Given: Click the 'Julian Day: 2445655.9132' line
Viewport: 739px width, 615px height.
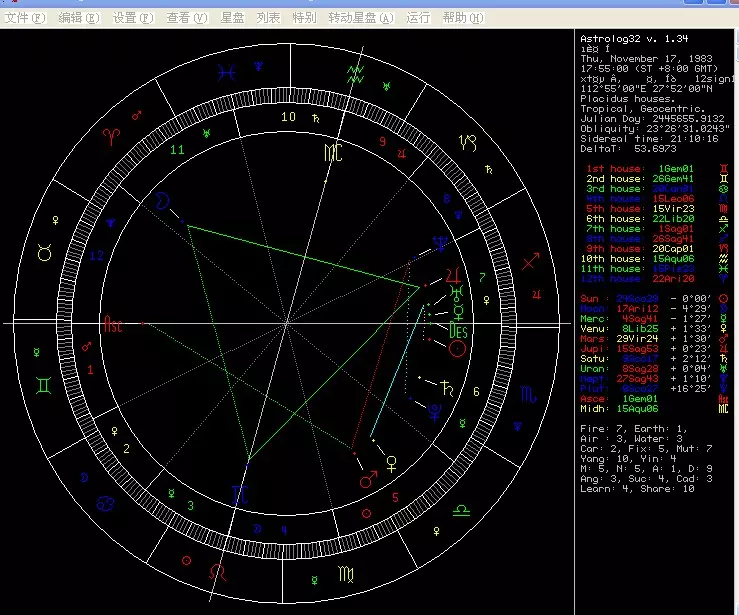Looking at the screenshot, I should click(652, 119).
